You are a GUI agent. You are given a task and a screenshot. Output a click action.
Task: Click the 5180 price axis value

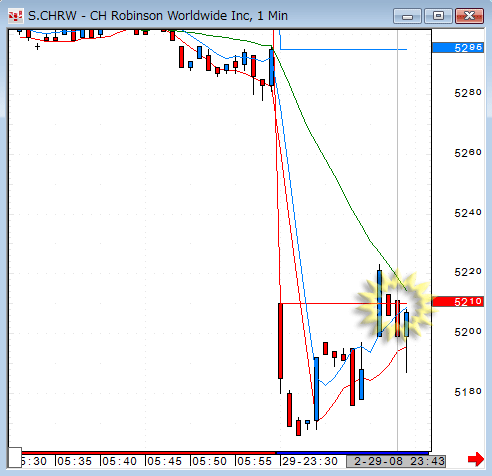pos(468,391)
